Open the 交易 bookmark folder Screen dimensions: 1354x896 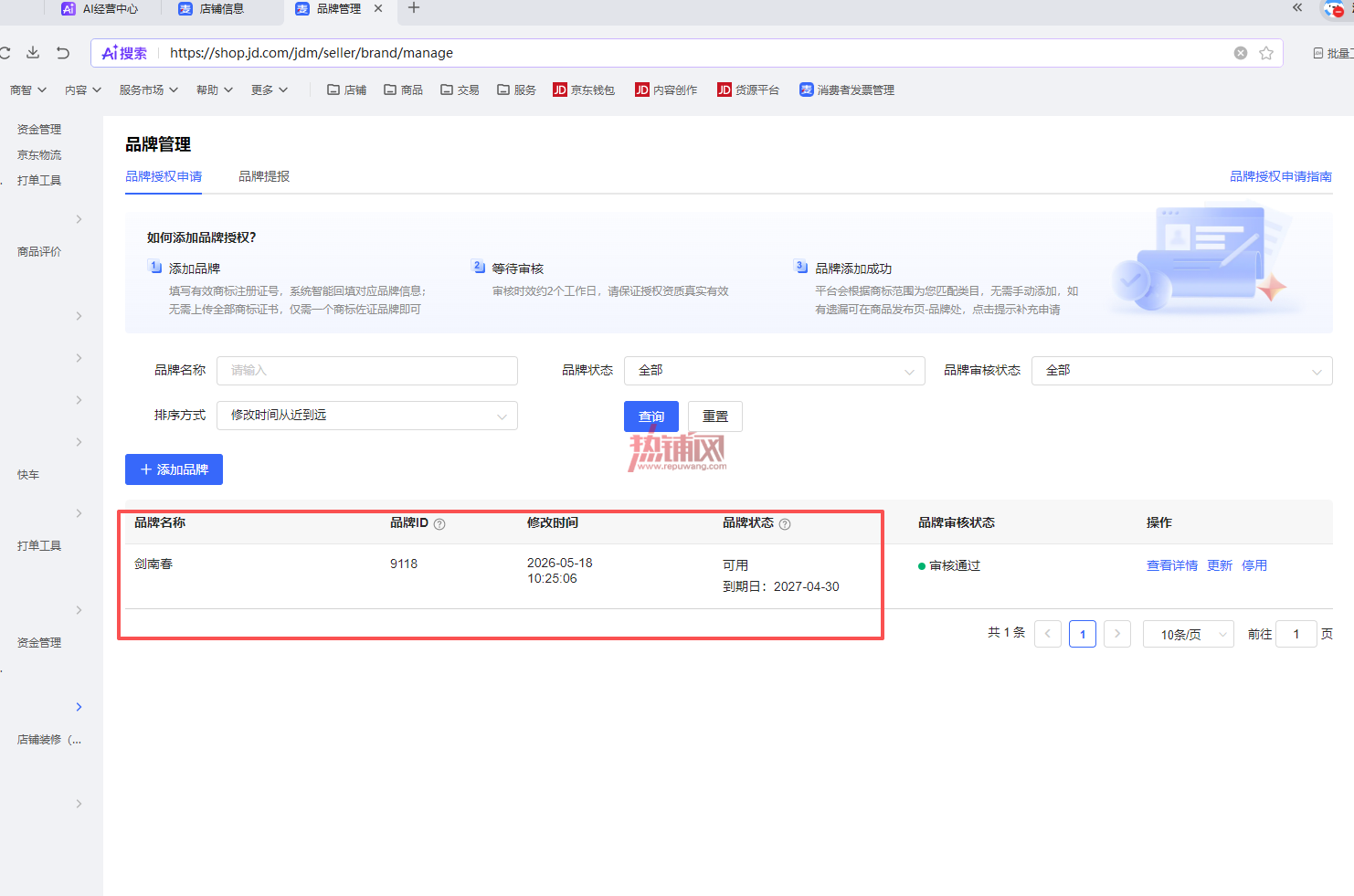click(x=460, y=90)
